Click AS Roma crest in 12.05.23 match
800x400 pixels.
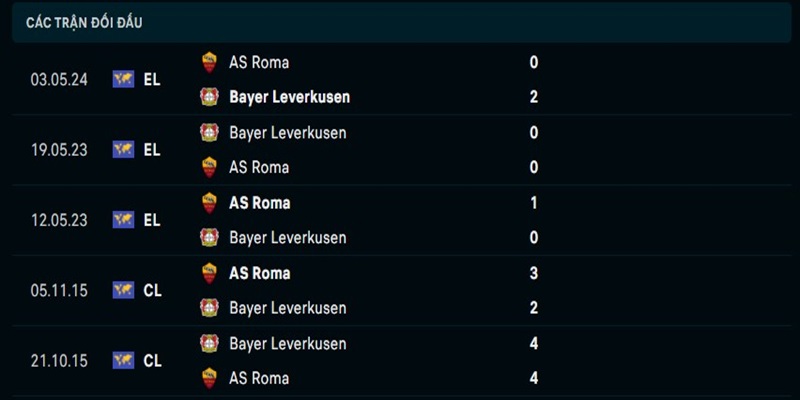(209, 203)
